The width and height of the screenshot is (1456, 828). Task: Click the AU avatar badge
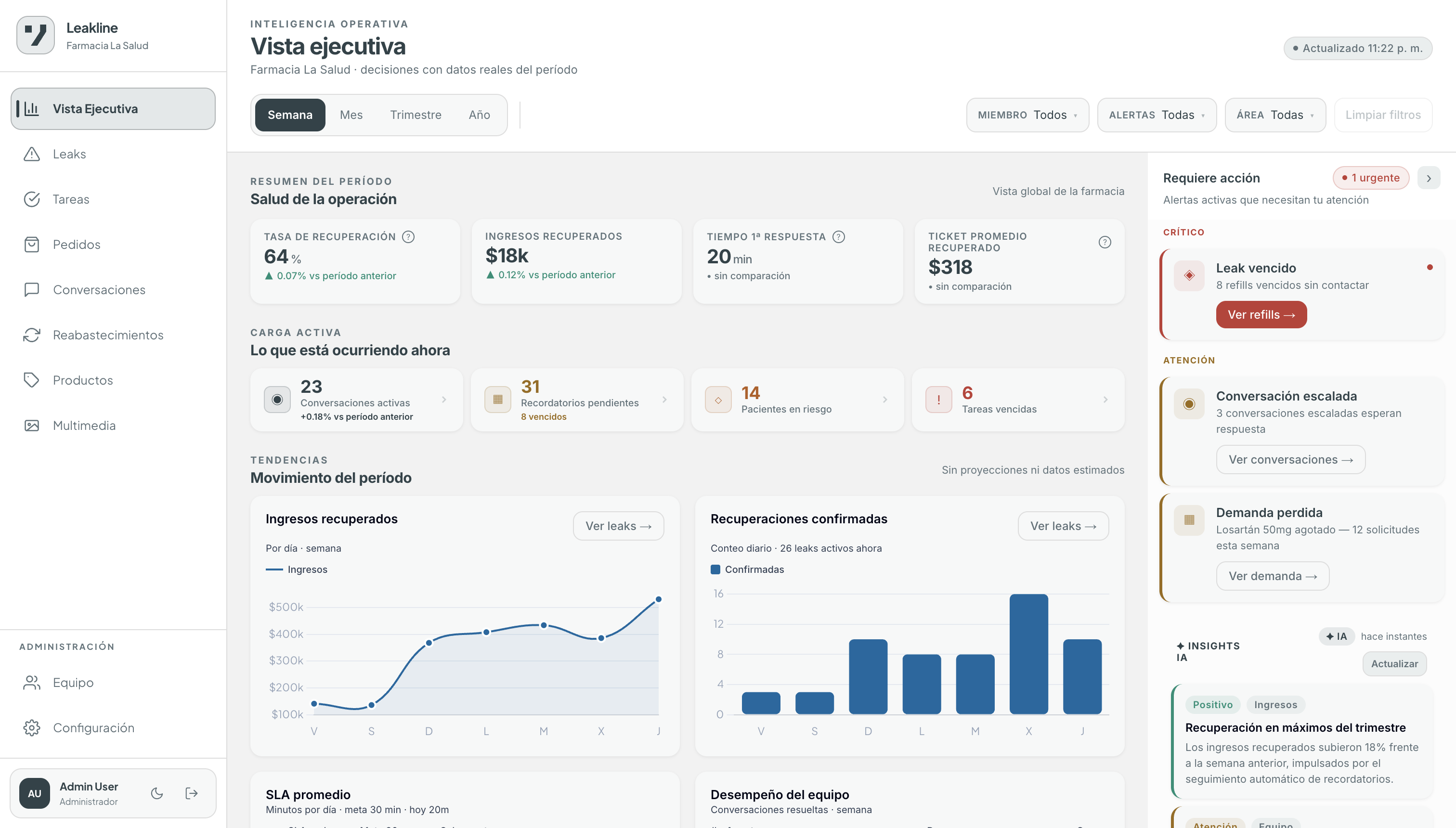point(35,793)
